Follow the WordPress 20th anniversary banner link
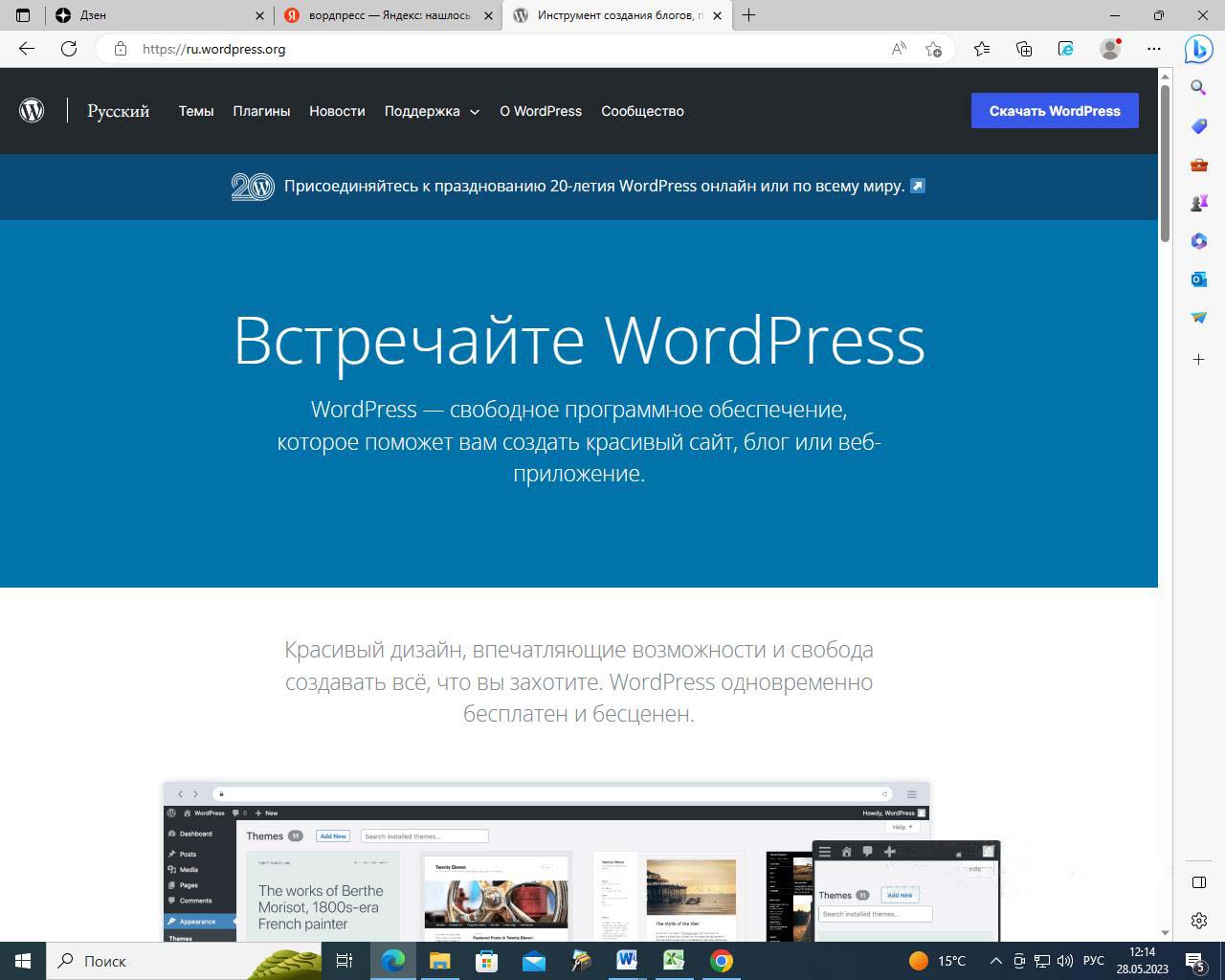 (593, 186)
